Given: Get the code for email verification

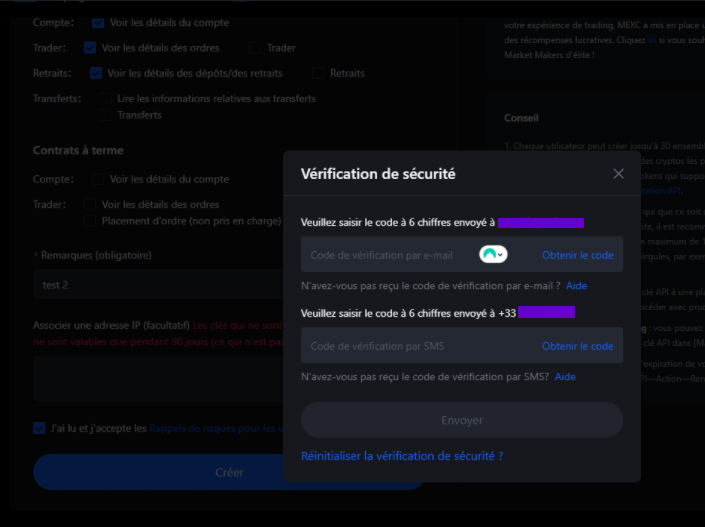Looking at the screenshot, I should pos(577,255).
